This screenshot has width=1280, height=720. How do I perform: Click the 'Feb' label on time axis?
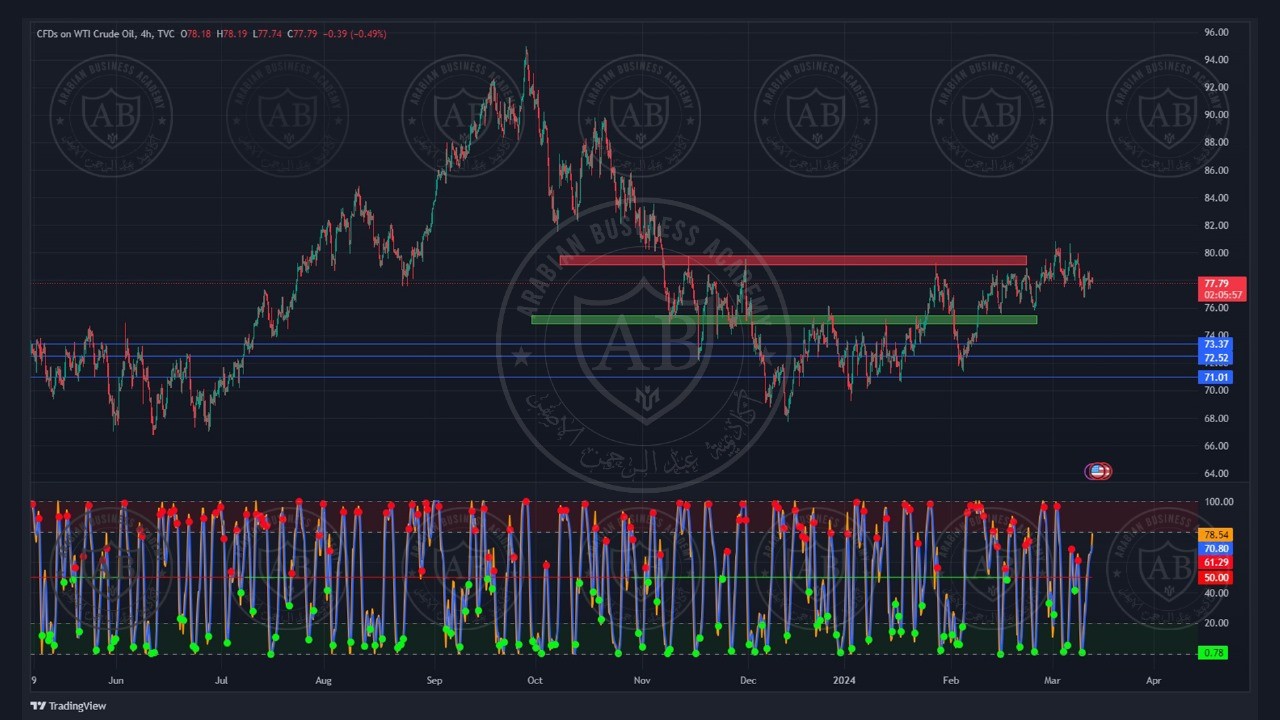[x=951, y=681]
